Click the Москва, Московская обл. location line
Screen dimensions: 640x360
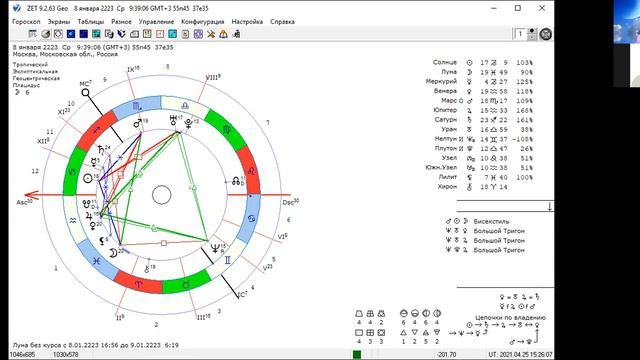tap(65, 54)
